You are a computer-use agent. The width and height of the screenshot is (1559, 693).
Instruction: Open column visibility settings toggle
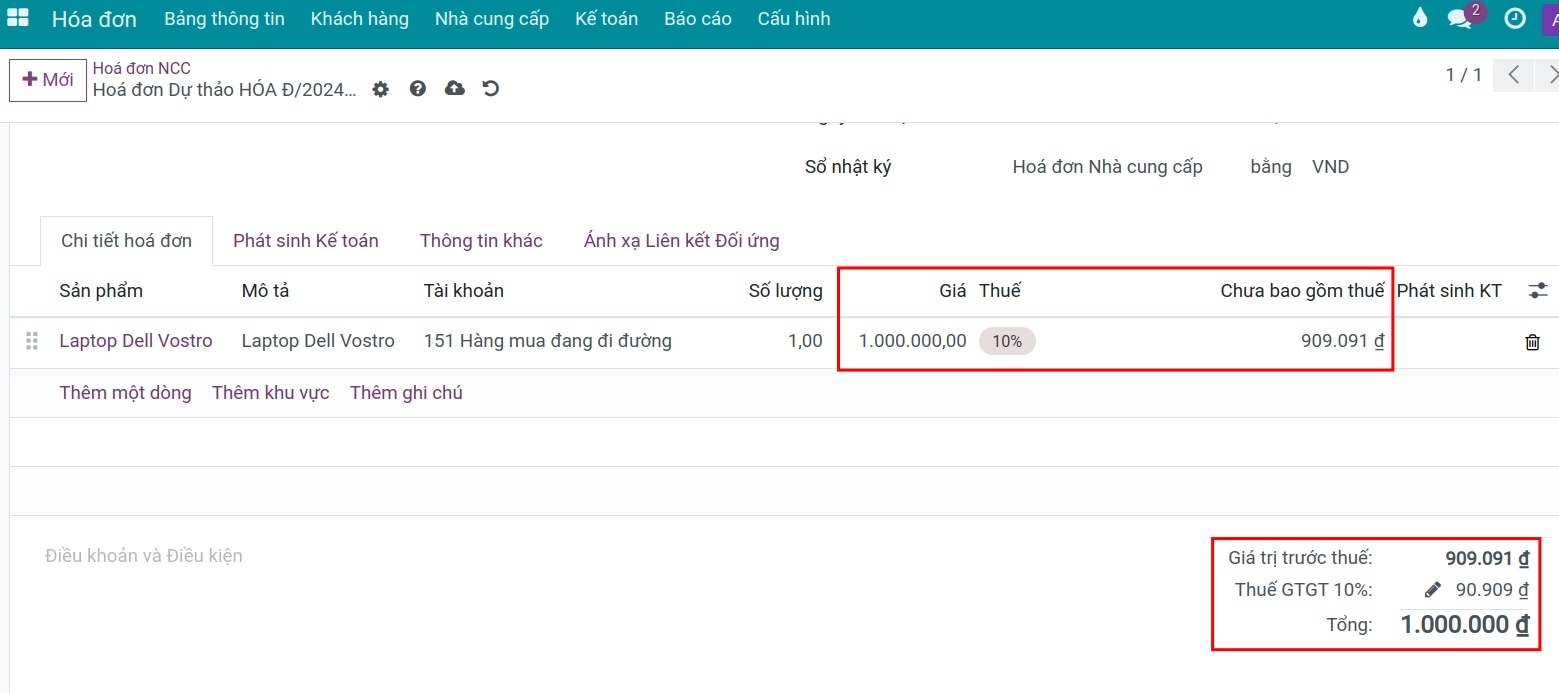1538,291
